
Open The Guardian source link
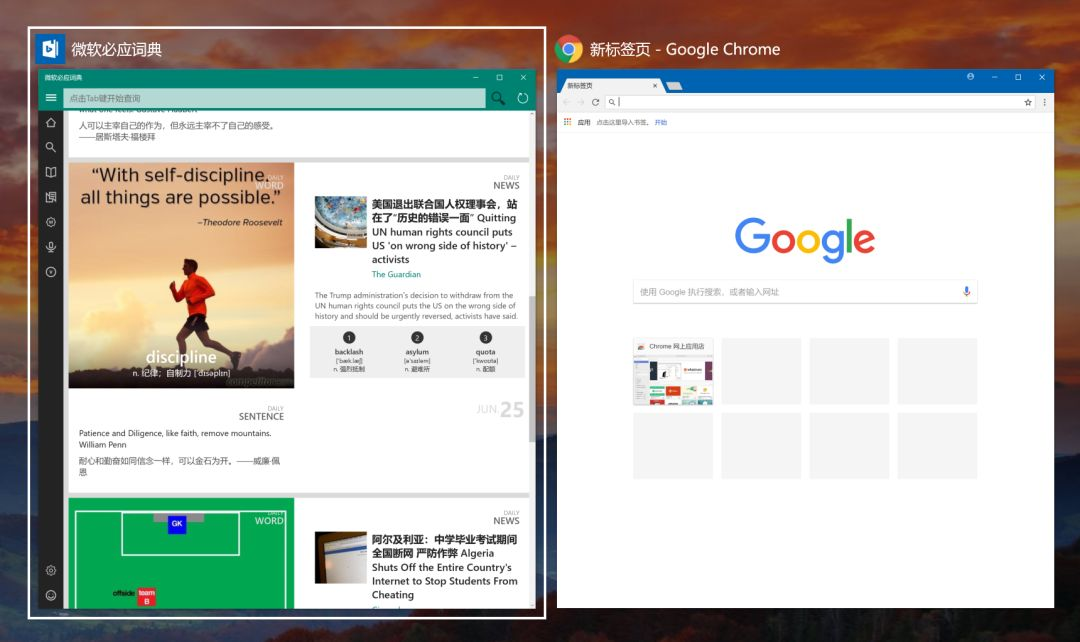click(x=396, y=274)
